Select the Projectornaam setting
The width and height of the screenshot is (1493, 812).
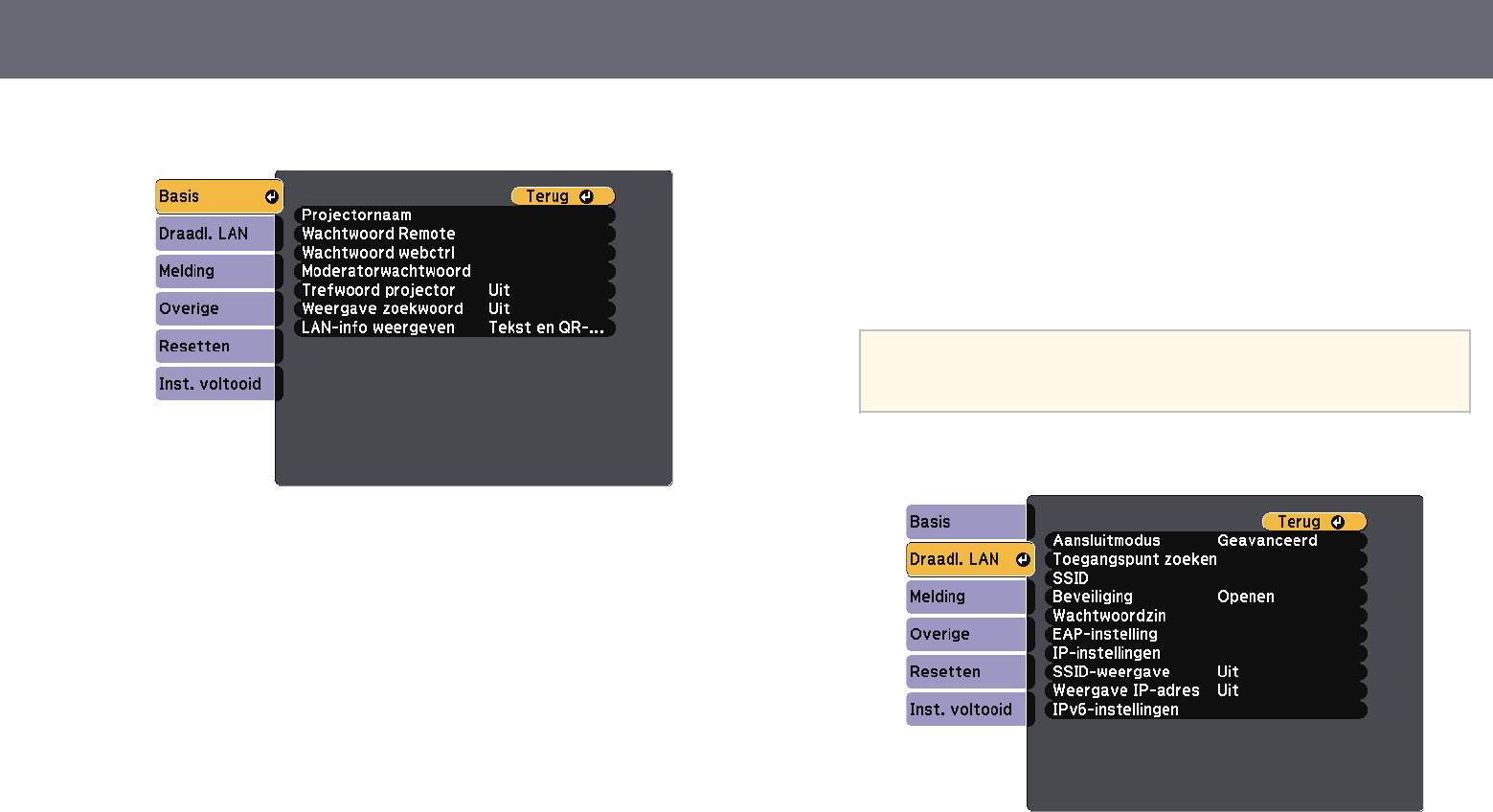tap(454, 215)
